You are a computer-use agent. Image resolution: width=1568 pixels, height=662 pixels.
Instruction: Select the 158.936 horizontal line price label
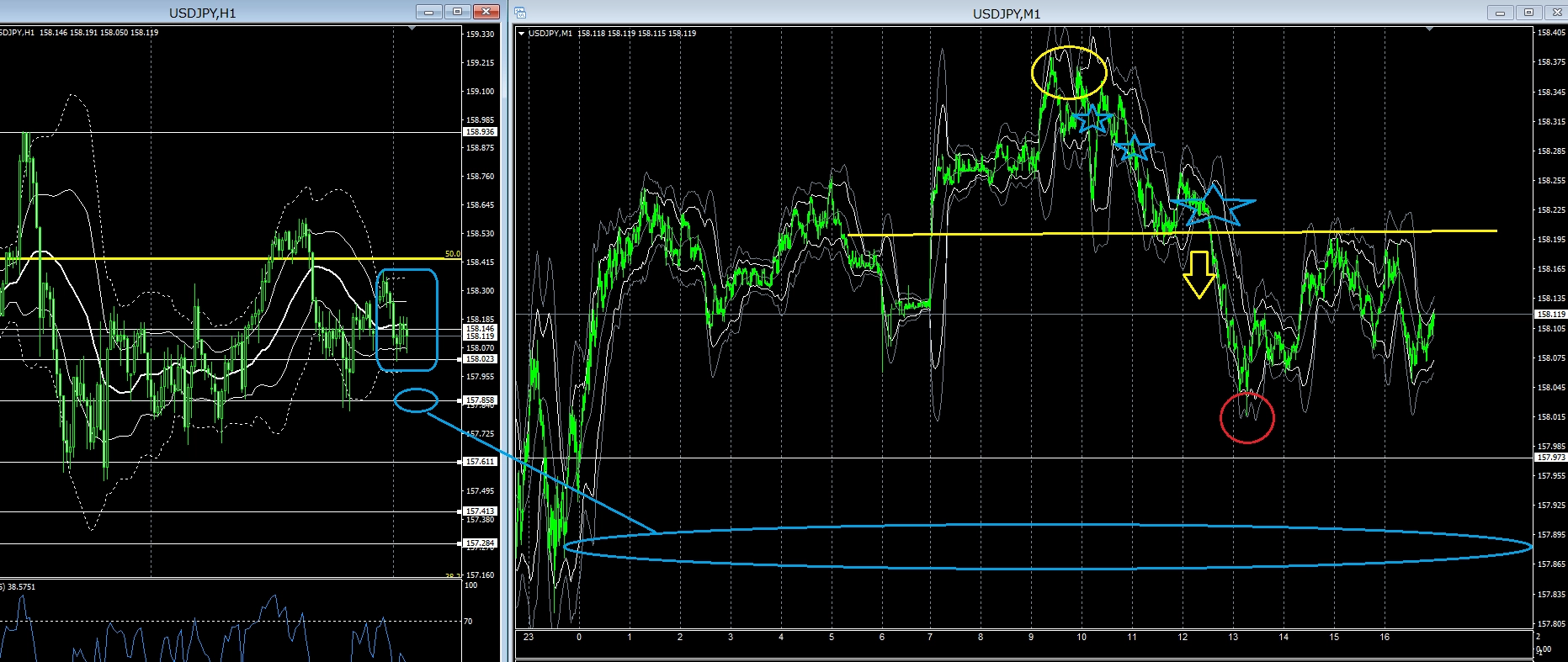tap(481, 132)
